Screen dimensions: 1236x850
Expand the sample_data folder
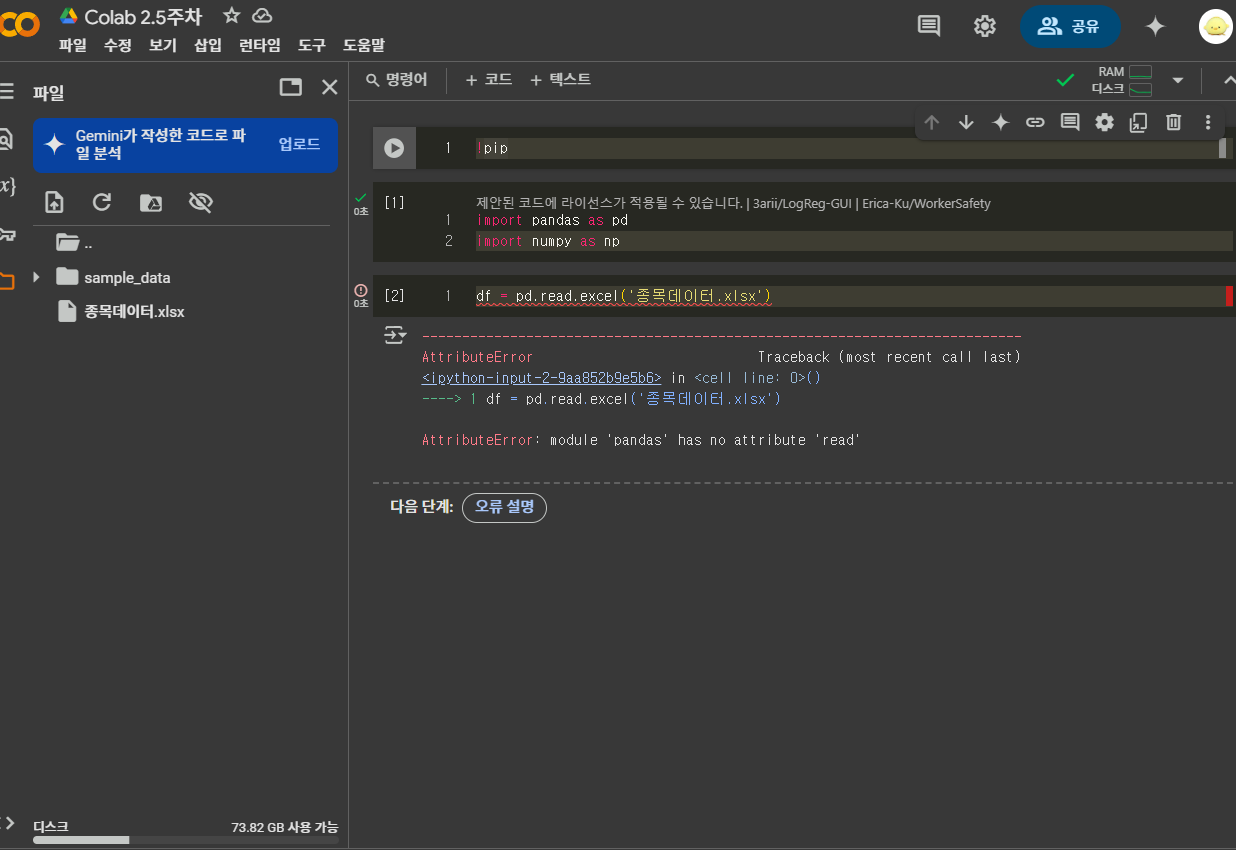tap(37, 277)
